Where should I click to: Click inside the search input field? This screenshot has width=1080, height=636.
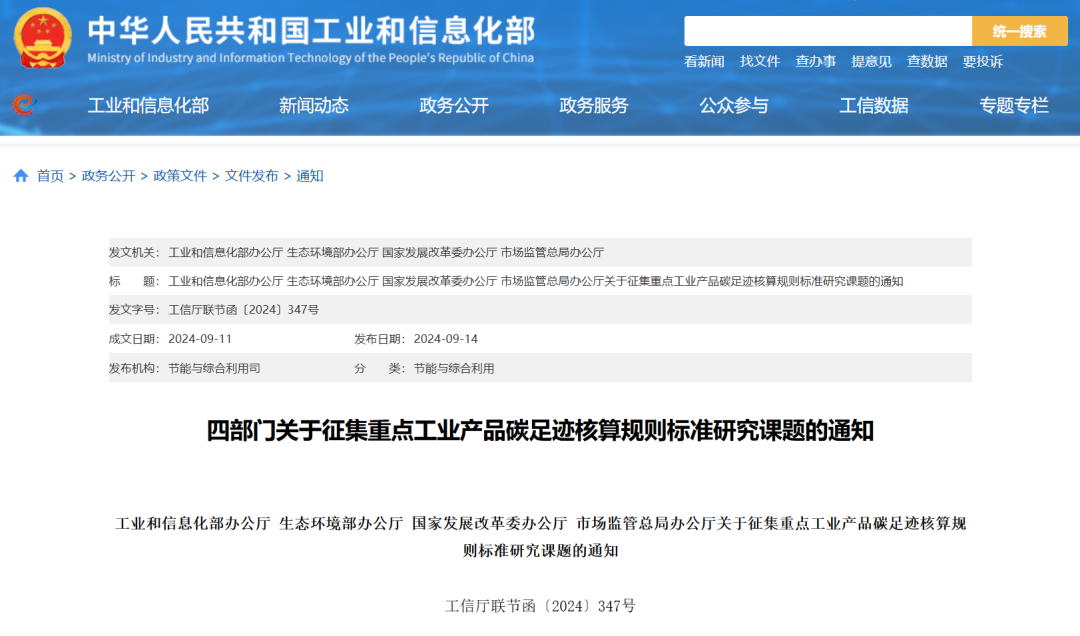[x=830, y=30]
